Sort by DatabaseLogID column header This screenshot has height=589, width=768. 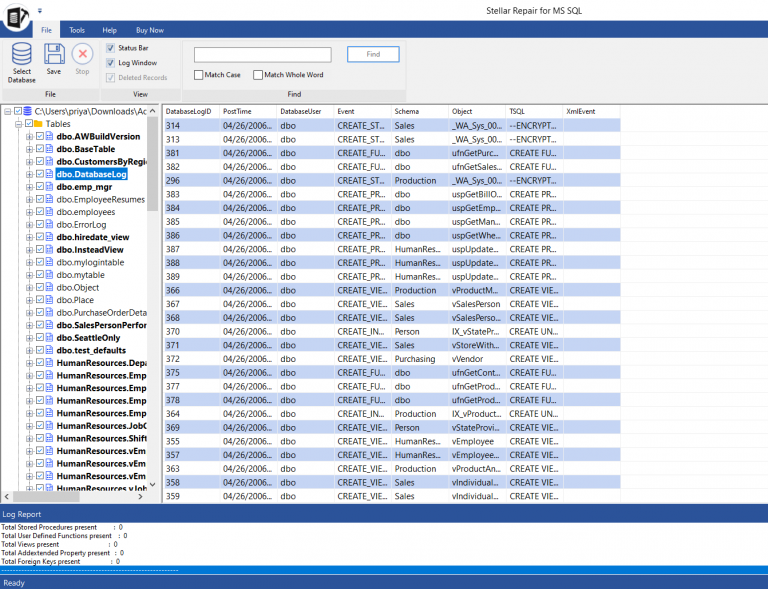(191, 111)
